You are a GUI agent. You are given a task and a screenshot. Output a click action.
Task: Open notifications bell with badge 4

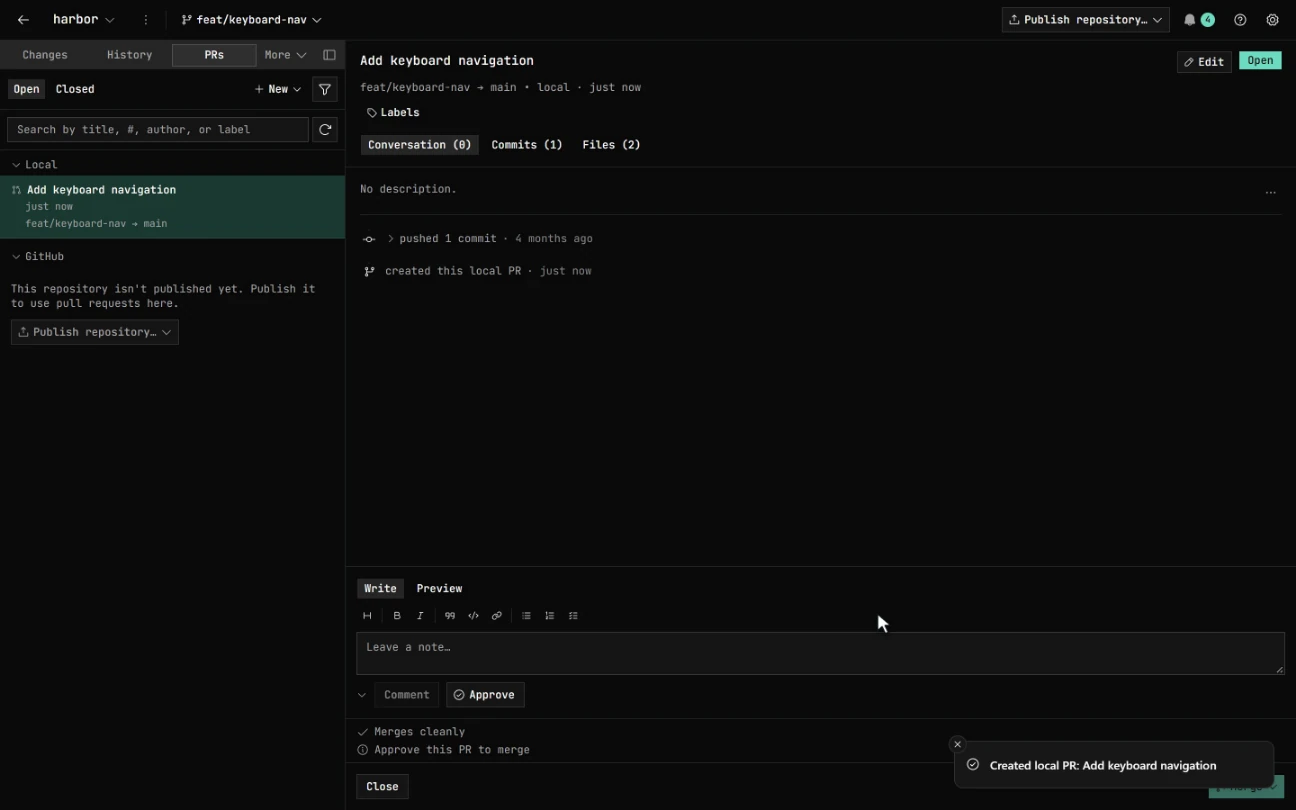[x=1198, y=20]
